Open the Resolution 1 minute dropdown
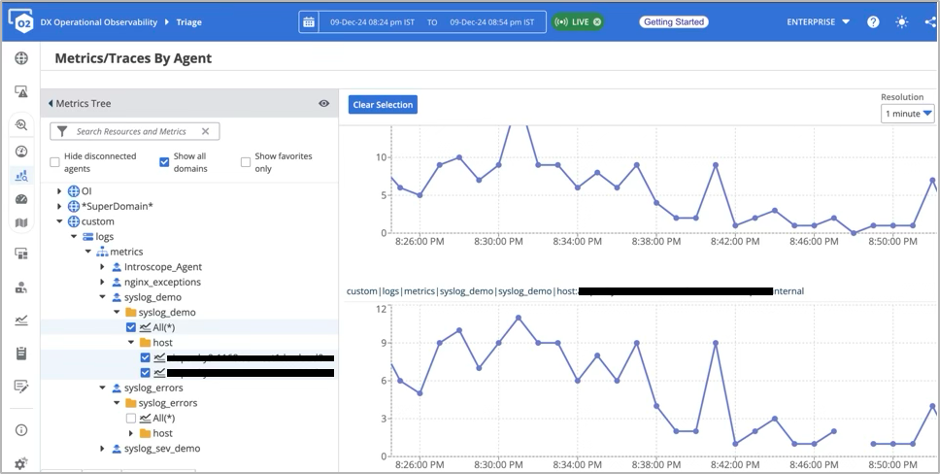940x474 pixels. pos(907,114)
